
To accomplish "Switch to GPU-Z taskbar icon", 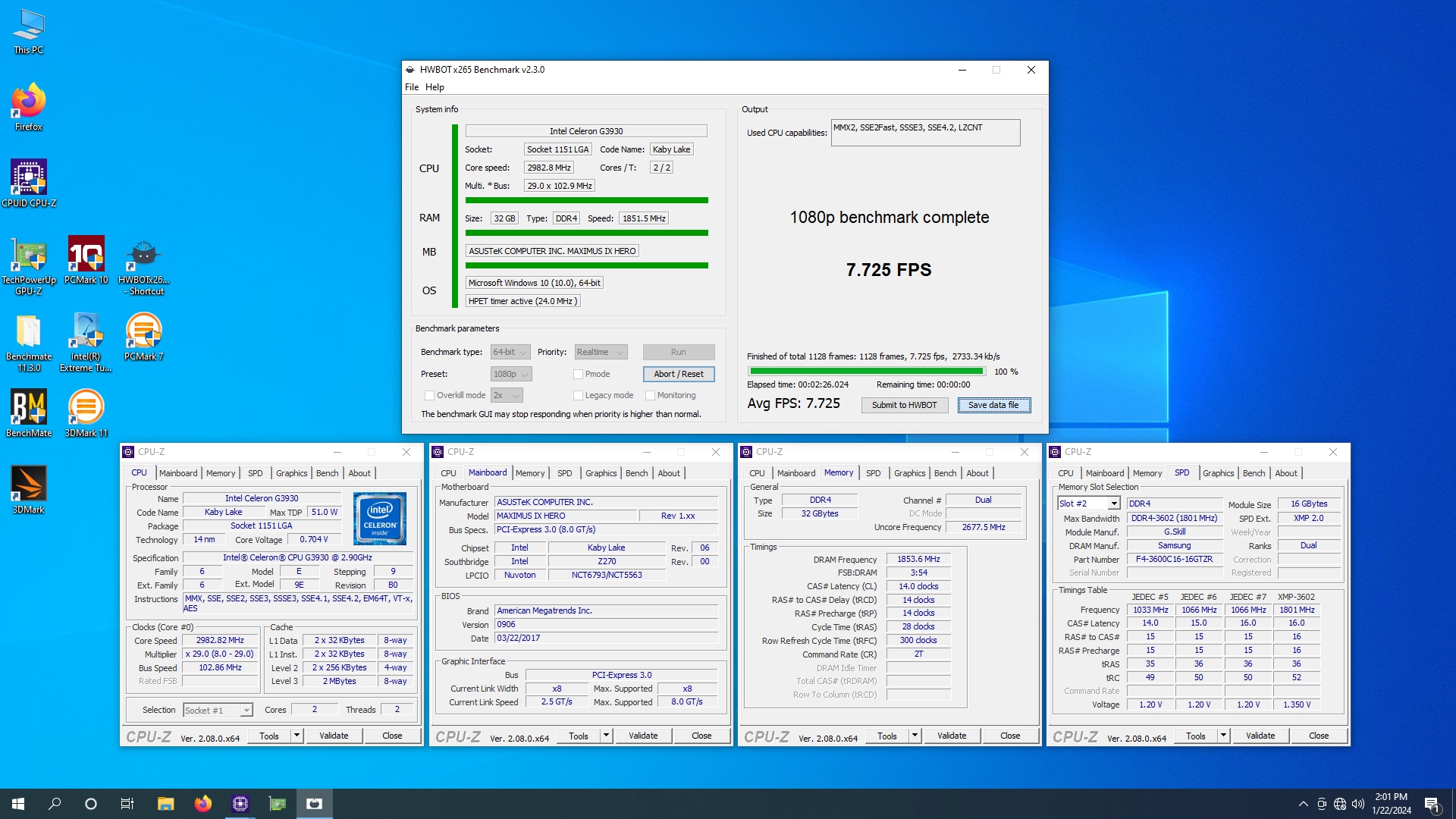I will pyautogui.click(x=278, y=804).
